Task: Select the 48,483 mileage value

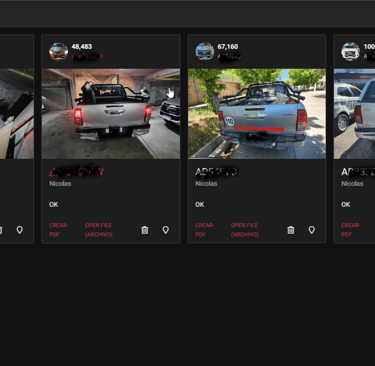Action: pos(82,47)
